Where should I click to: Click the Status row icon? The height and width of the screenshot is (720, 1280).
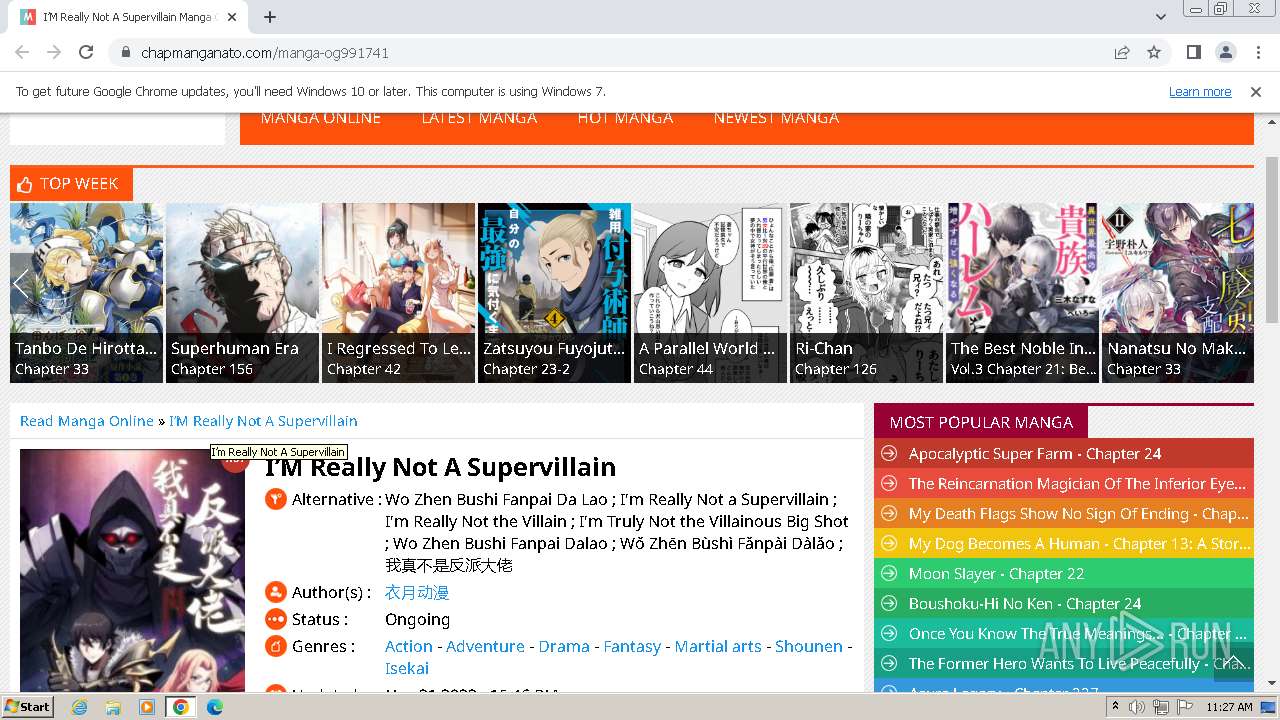276,620
